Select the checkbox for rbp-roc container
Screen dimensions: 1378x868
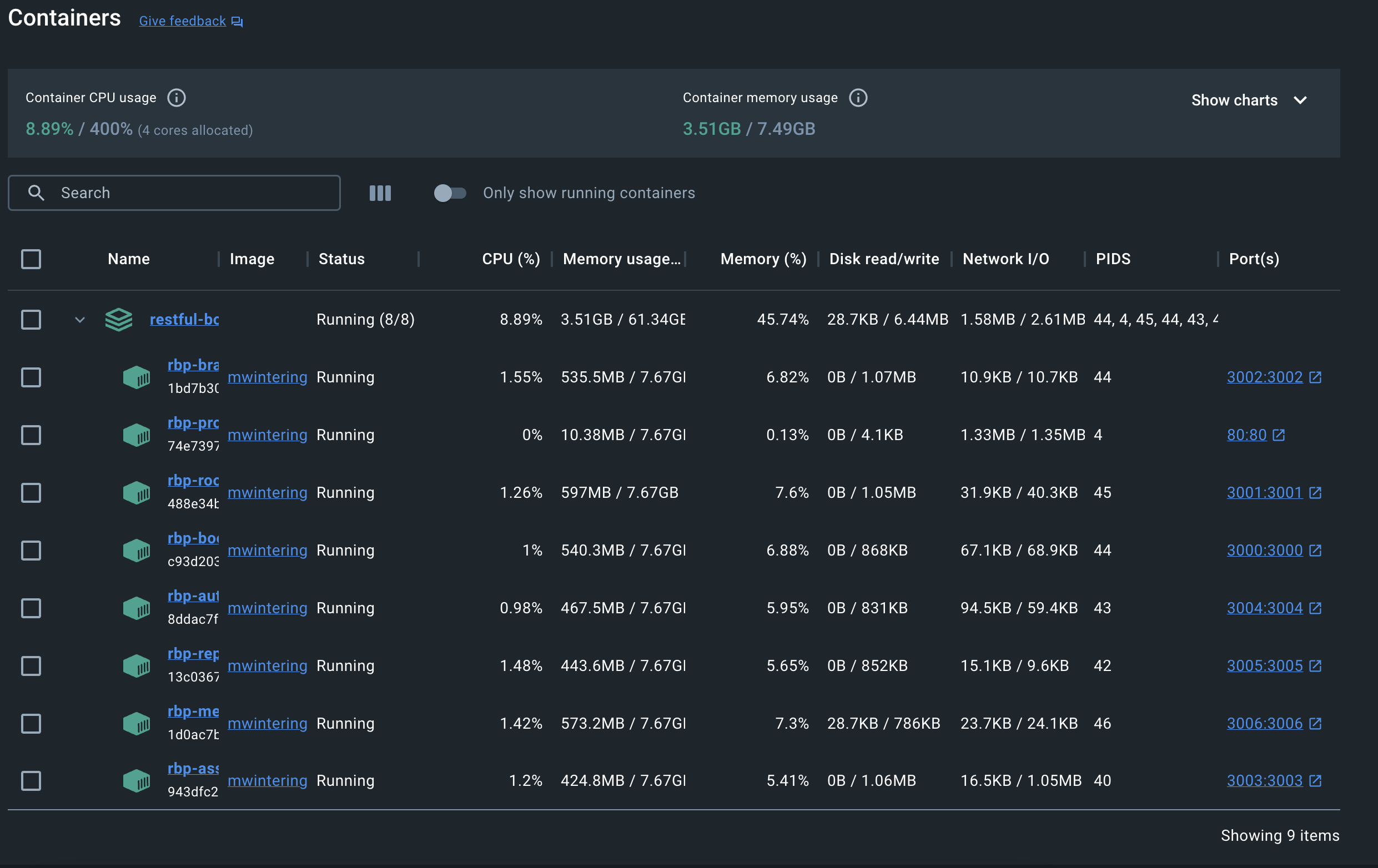31,493
